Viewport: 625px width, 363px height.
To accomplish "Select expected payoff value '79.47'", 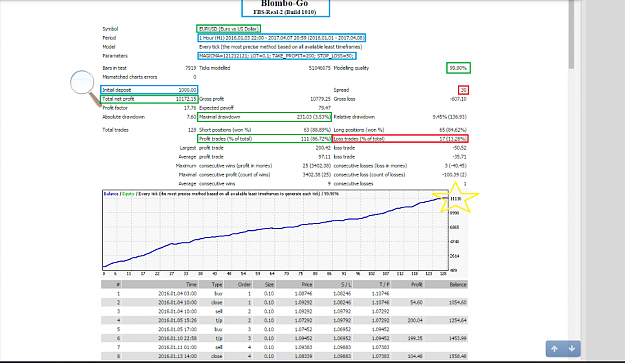I will point(324,108).
